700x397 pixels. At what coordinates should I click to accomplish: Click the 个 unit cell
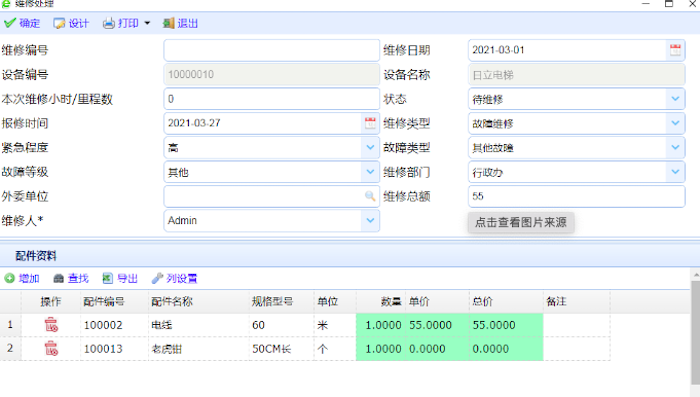[x=335, y=349]
